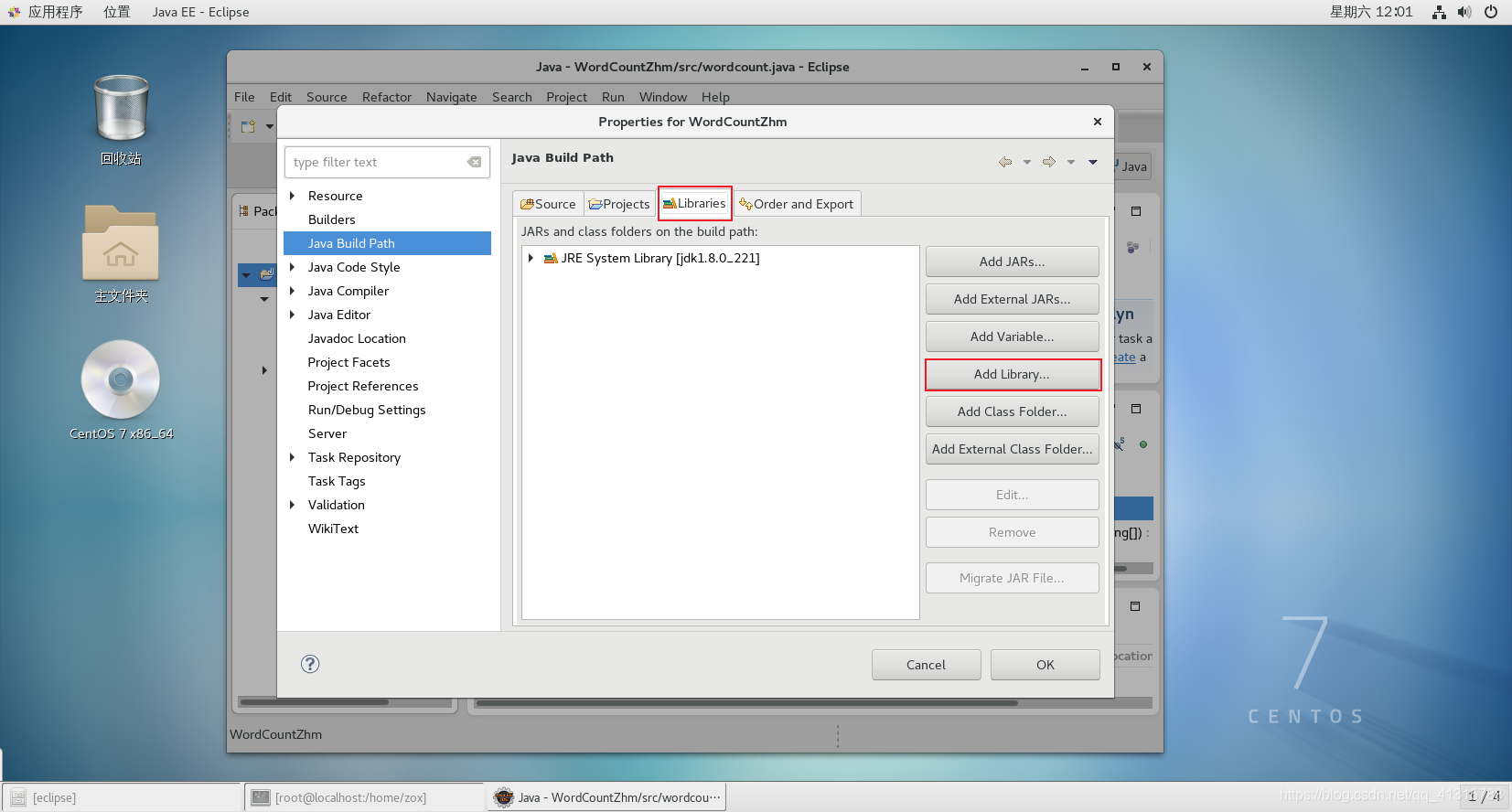Image resolution: width=1512 pixels, height=812 pixels.
Task: Expand the Validation node
Action: [x=292, y=505]
